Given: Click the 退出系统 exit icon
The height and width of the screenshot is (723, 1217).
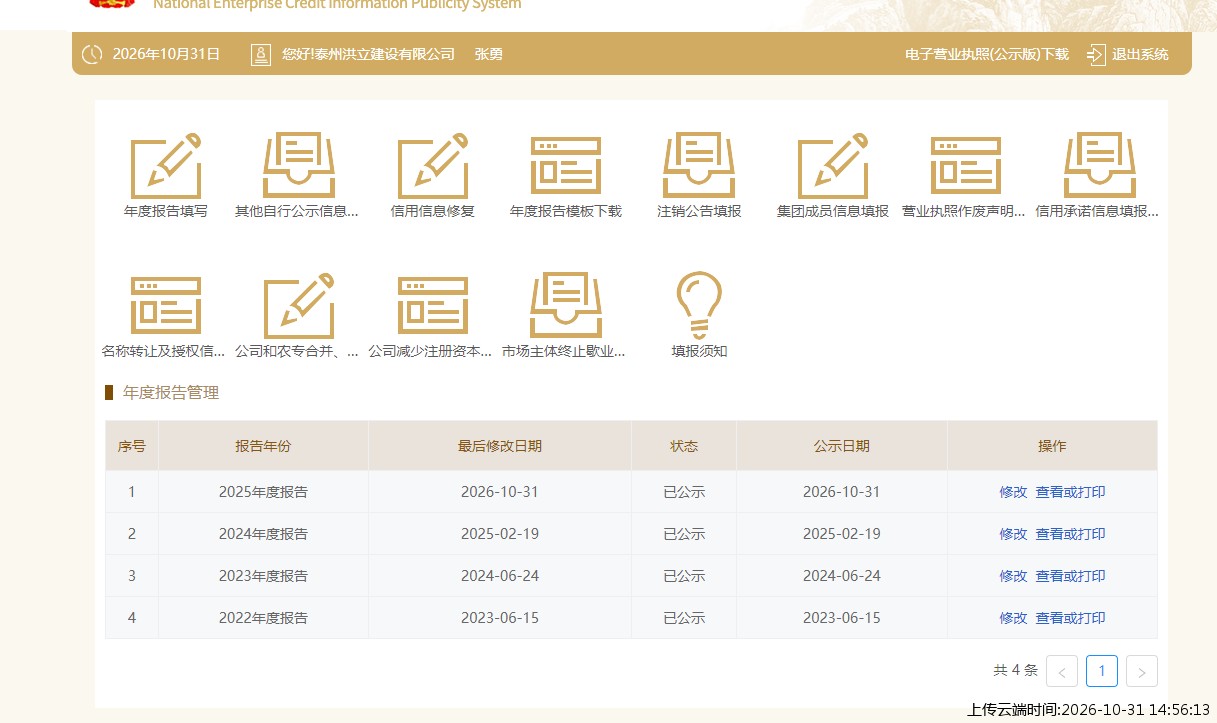Looking at the screenshot, I should pos(1097,54).
